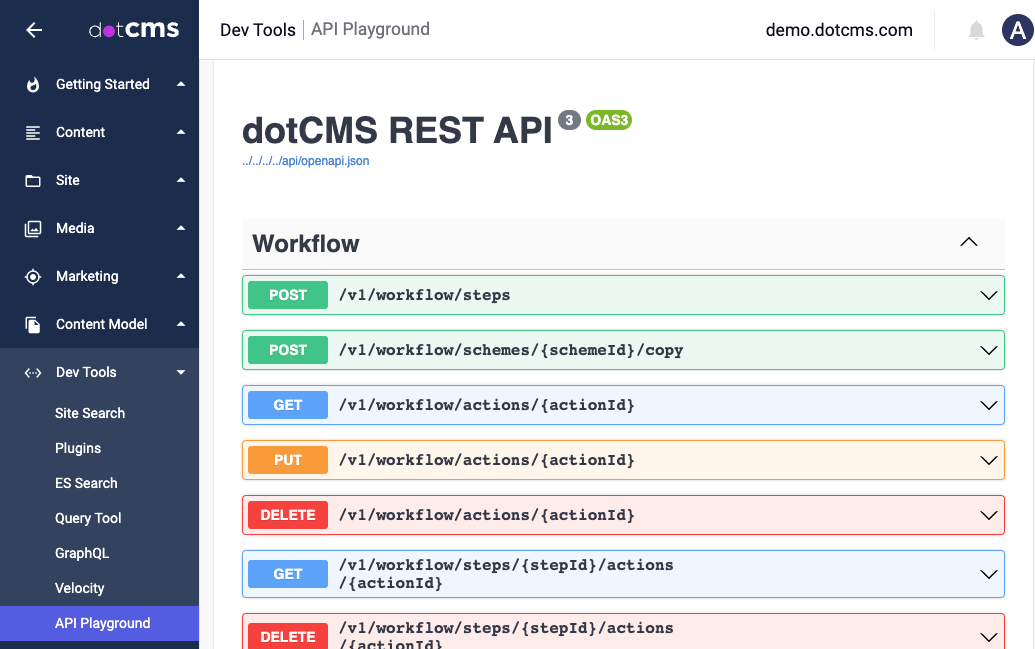Select Query Tool in sidebar
Screen dimensions: 1035x649
point(88,518)
